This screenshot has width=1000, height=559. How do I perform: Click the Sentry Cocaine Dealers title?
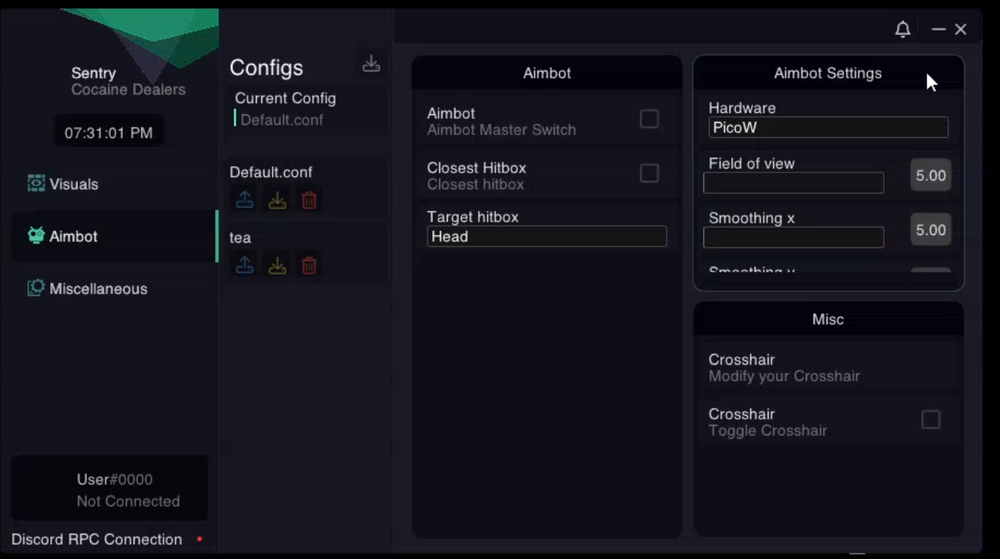click(128, 82)
